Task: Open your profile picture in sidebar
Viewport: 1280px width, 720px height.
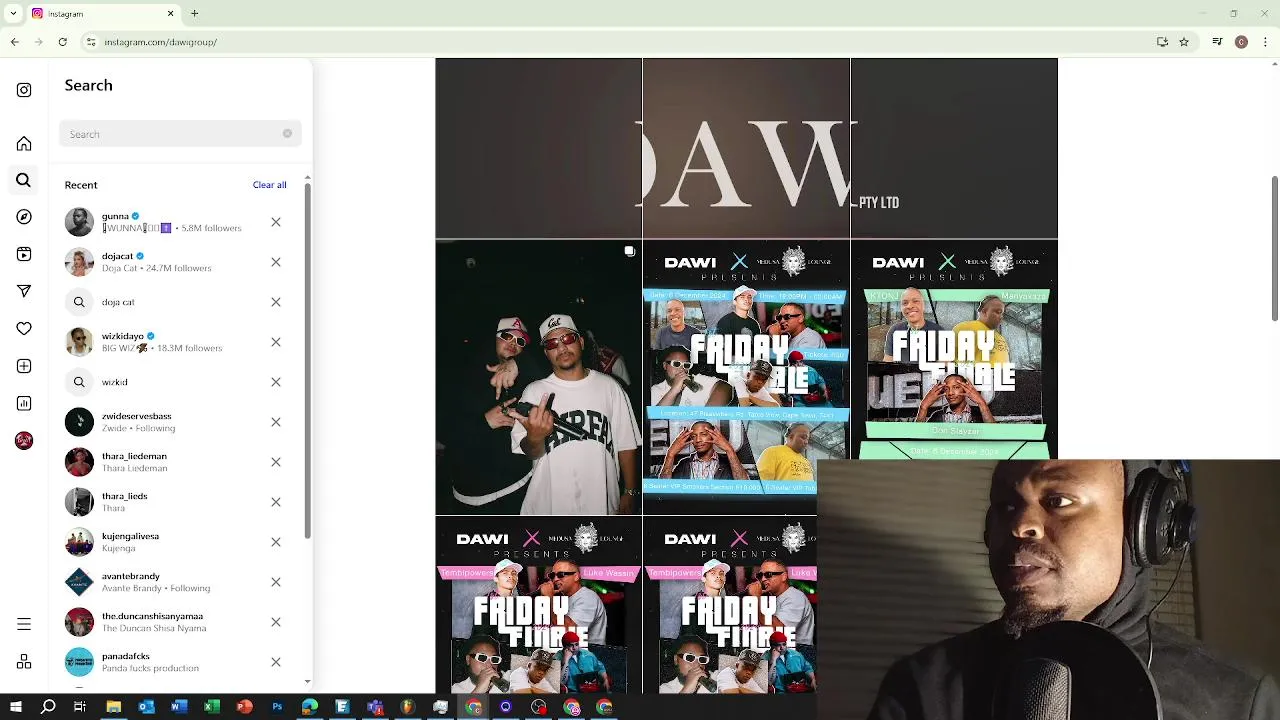Action: (x=24, y=440)
